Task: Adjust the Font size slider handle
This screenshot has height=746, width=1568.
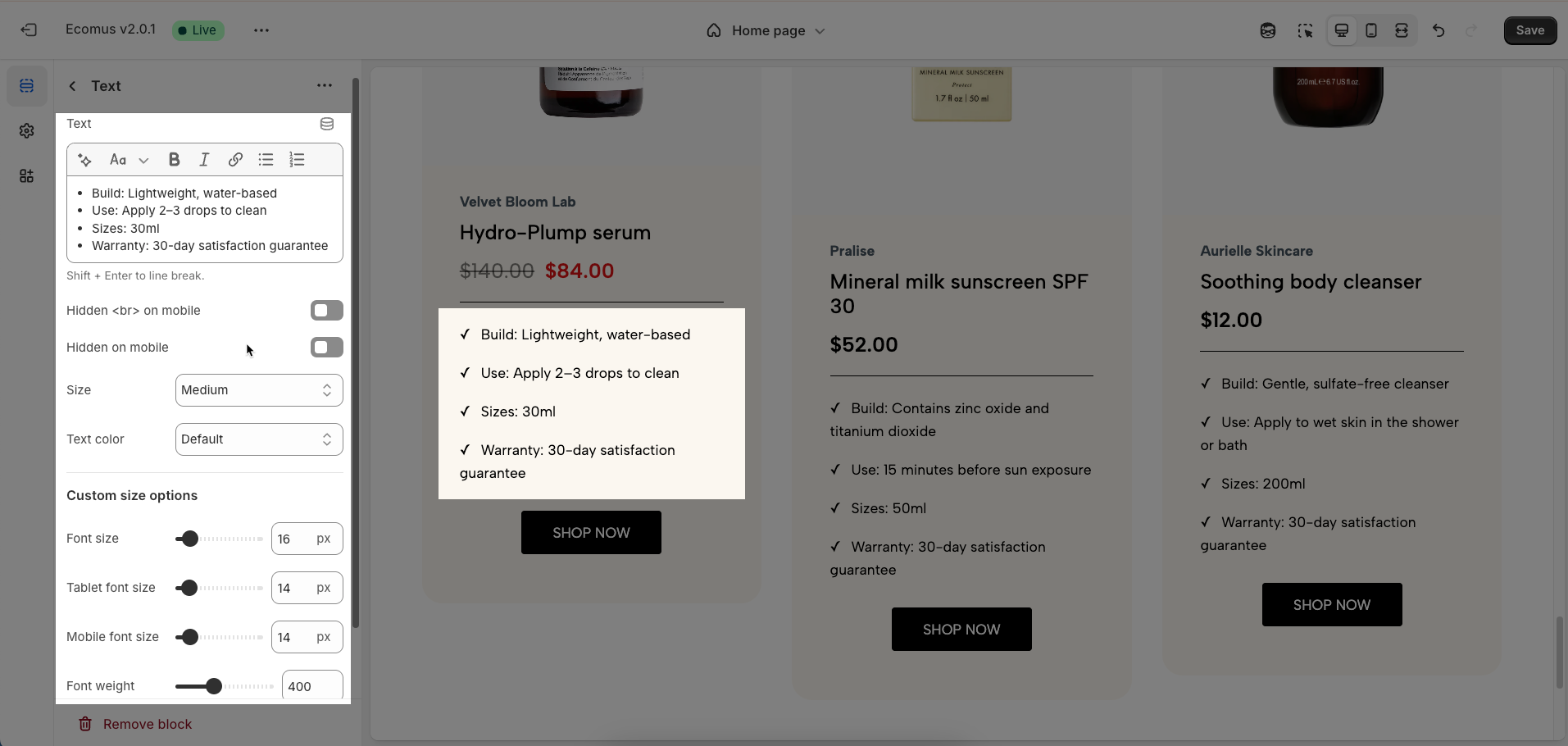Action: pos(190,539)
